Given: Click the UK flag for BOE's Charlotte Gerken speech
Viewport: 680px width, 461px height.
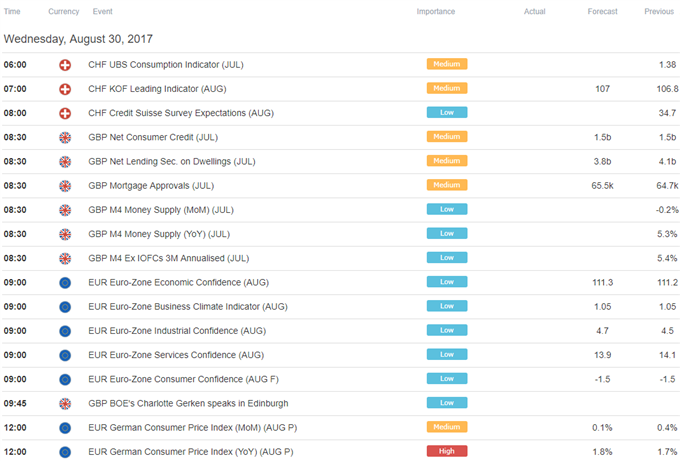Looking at the screenshot, I should click(x=65, y=404).
